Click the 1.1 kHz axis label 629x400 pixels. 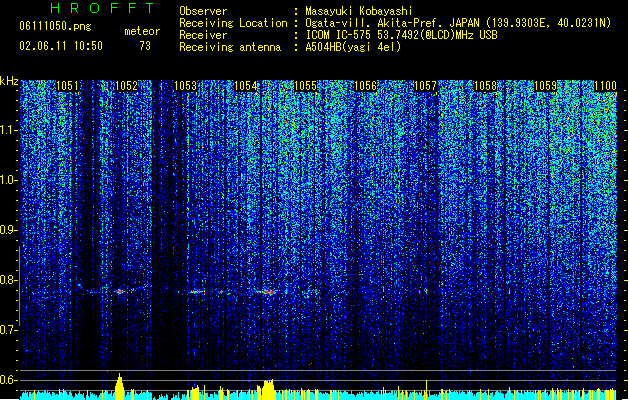(x=9, y=130)
